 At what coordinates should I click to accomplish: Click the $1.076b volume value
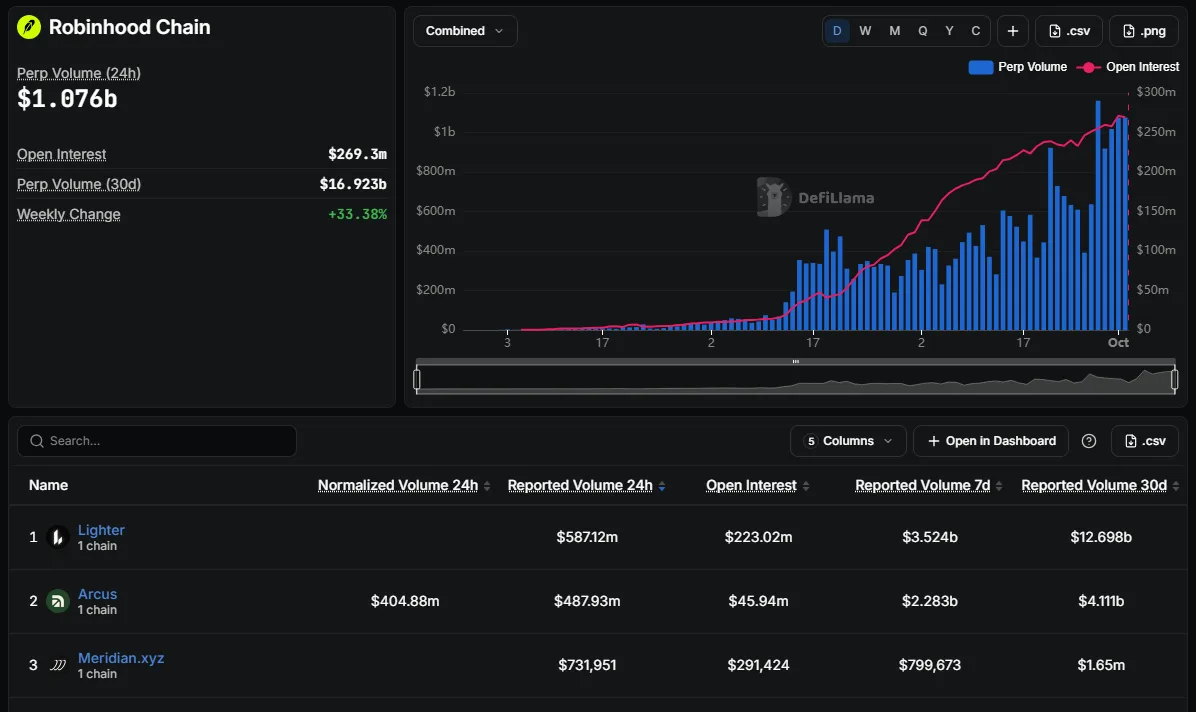(x=67, y=99)
